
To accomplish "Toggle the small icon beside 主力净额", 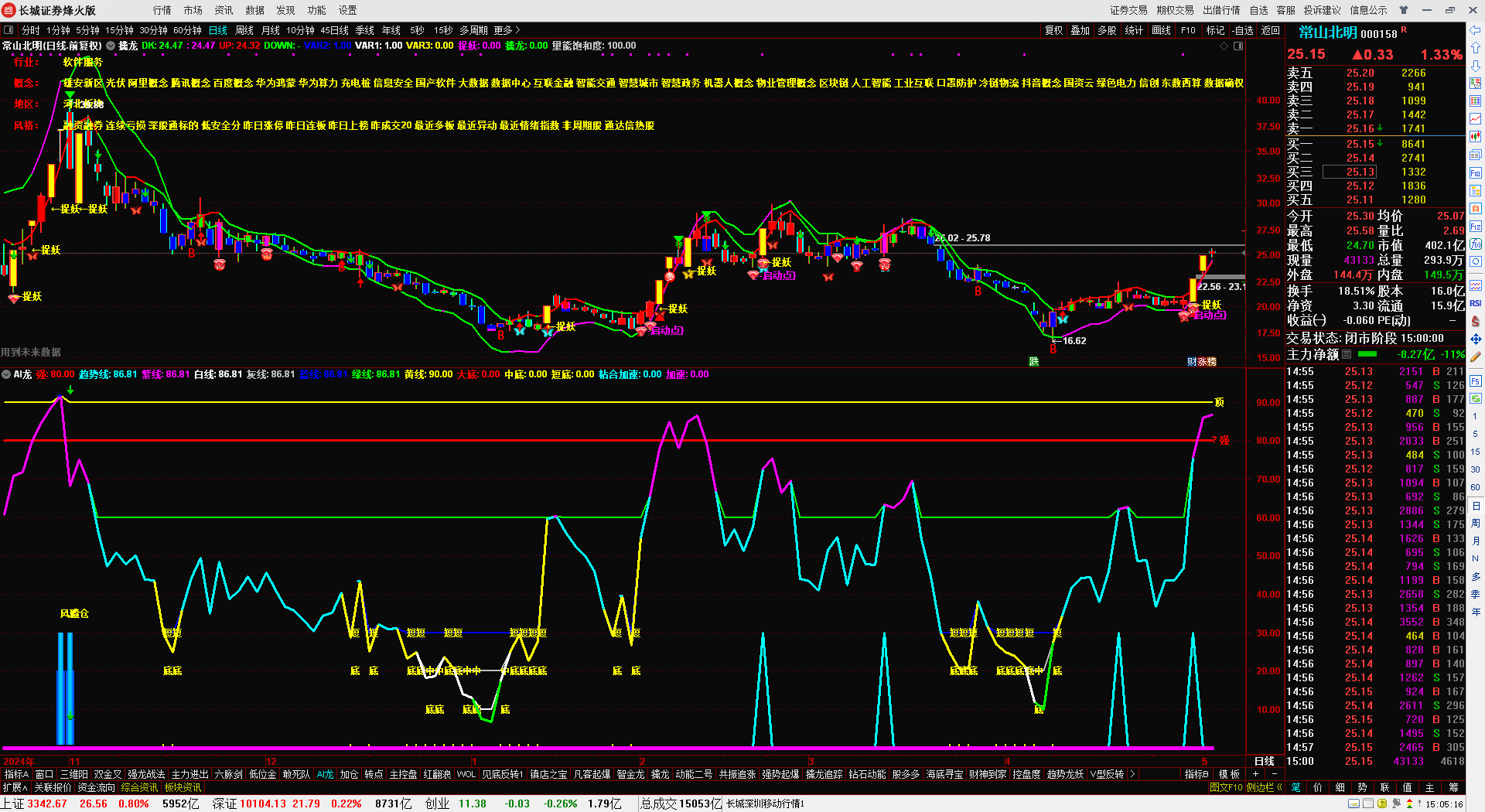I will click(x=1347, y=354).
